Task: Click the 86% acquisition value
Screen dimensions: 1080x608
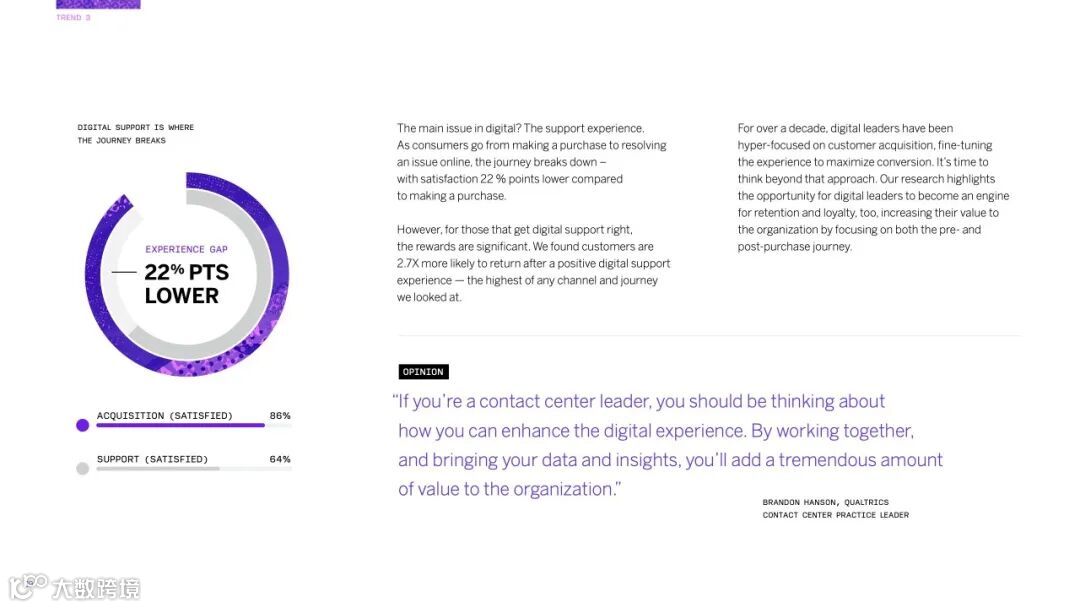Action: (x=280, y=415)
